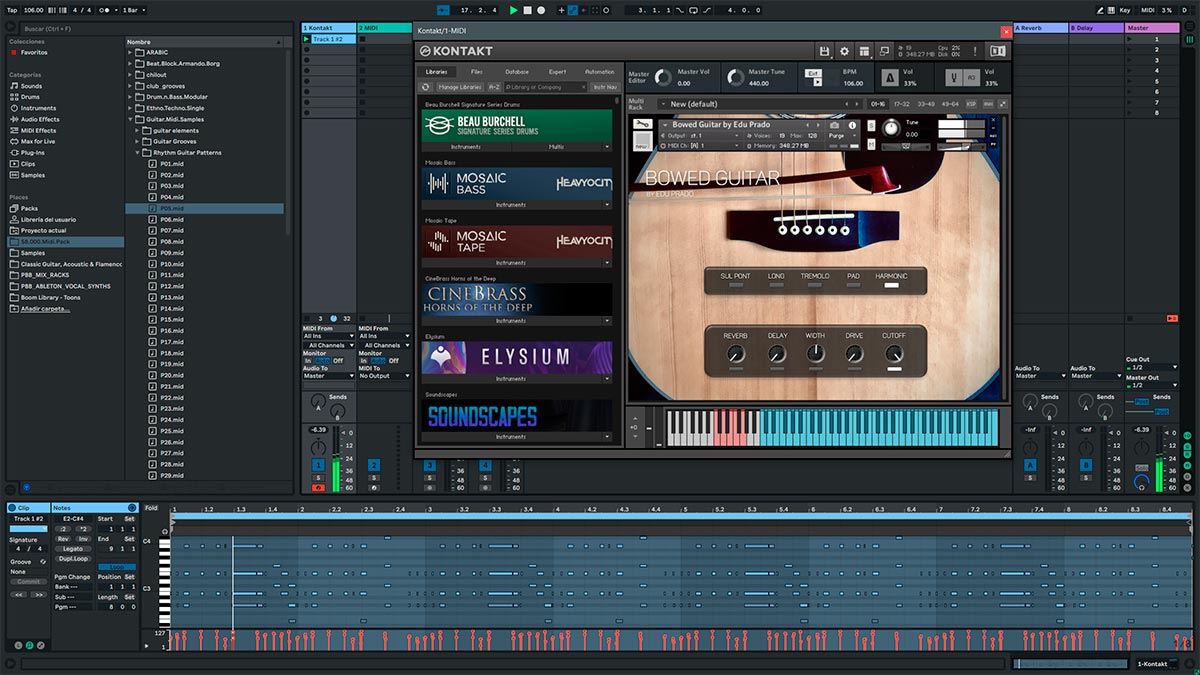Arm the transport Record button

[541, 10]
